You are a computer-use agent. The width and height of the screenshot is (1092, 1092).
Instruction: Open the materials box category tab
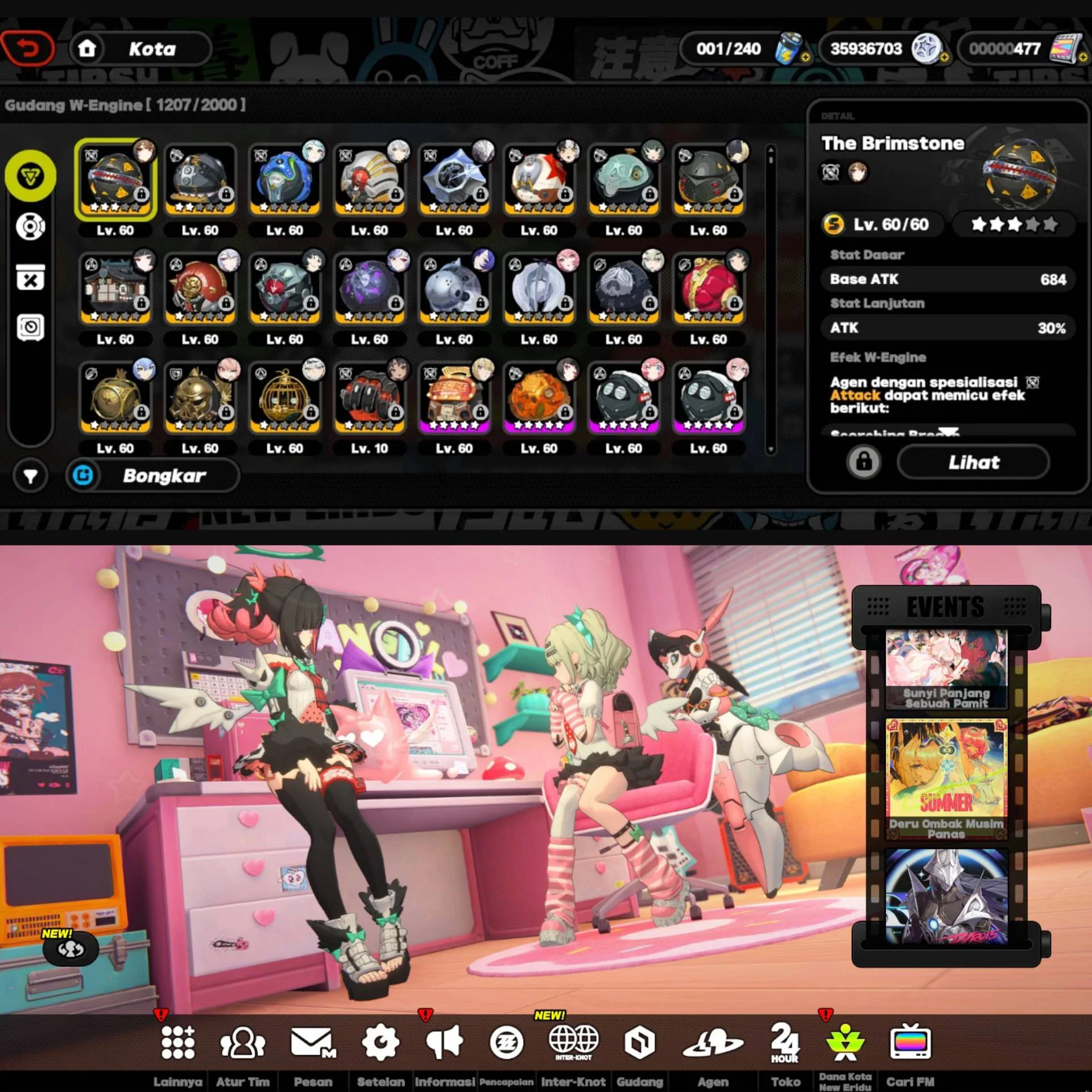click(x=31, y=277)
